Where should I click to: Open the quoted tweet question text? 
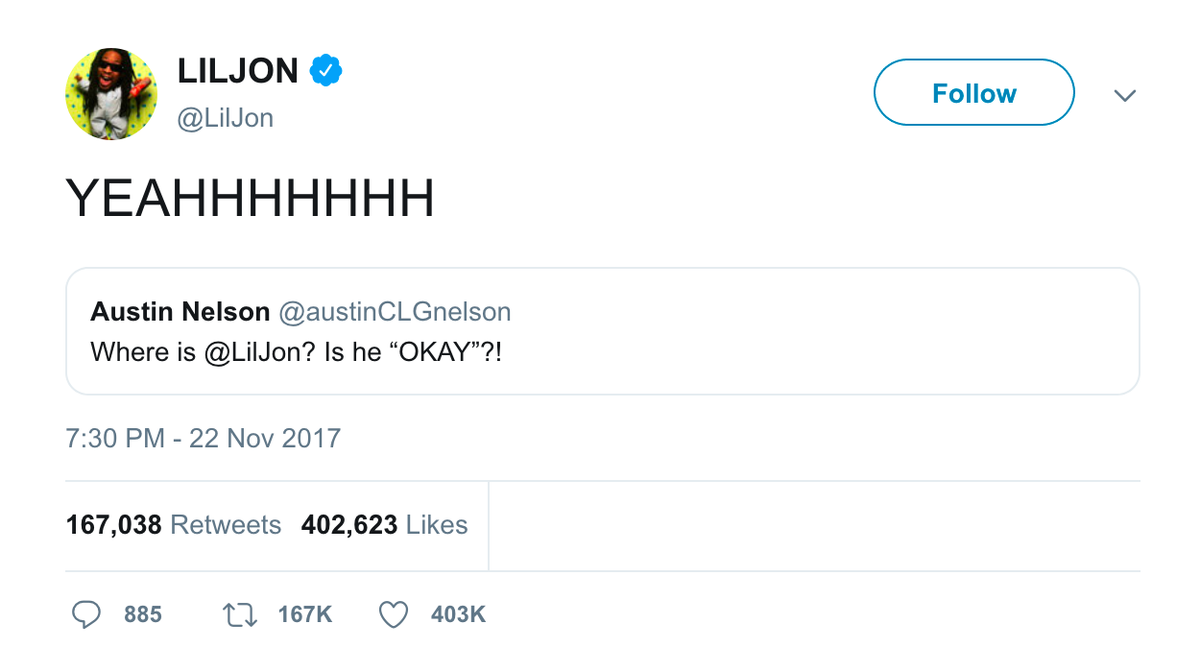[x=400, y=352]
